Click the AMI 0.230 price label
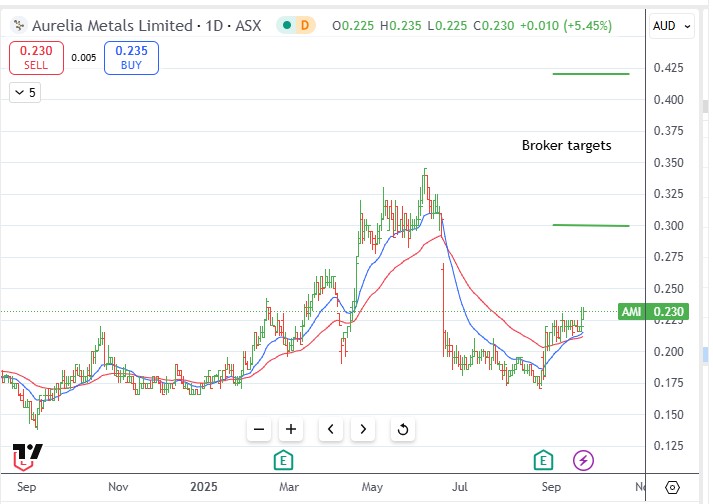713x504 pixels. [x=653, y=312]
